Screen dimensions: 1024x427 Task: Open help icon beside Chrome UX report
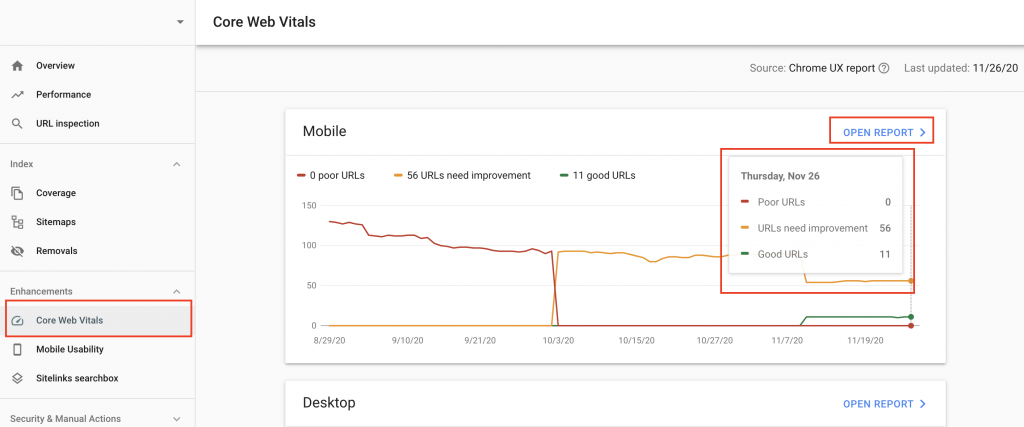(x=884, y=68)
